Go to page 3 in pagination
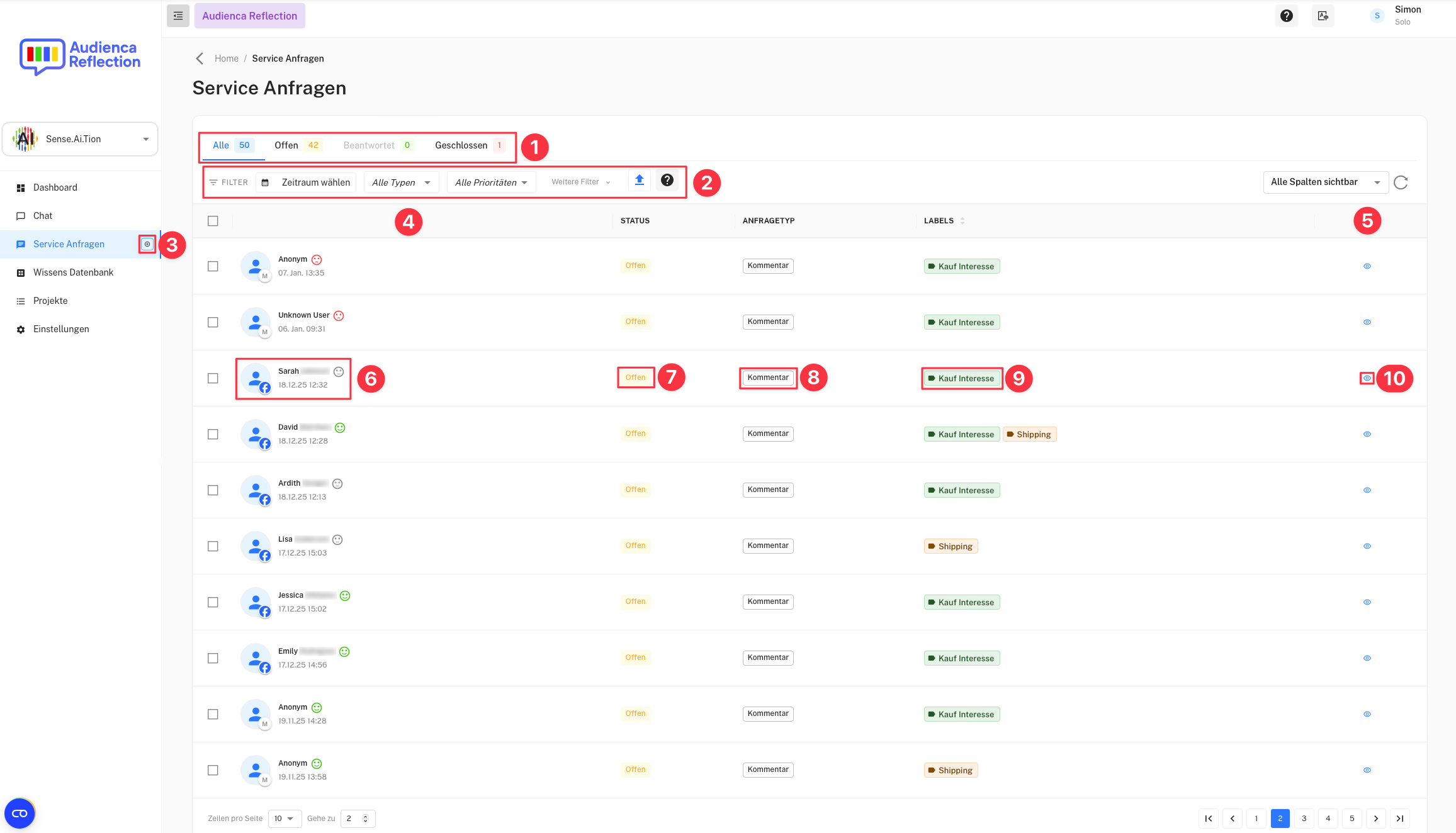This screenshot has height=833, width=1456. 1304,818
